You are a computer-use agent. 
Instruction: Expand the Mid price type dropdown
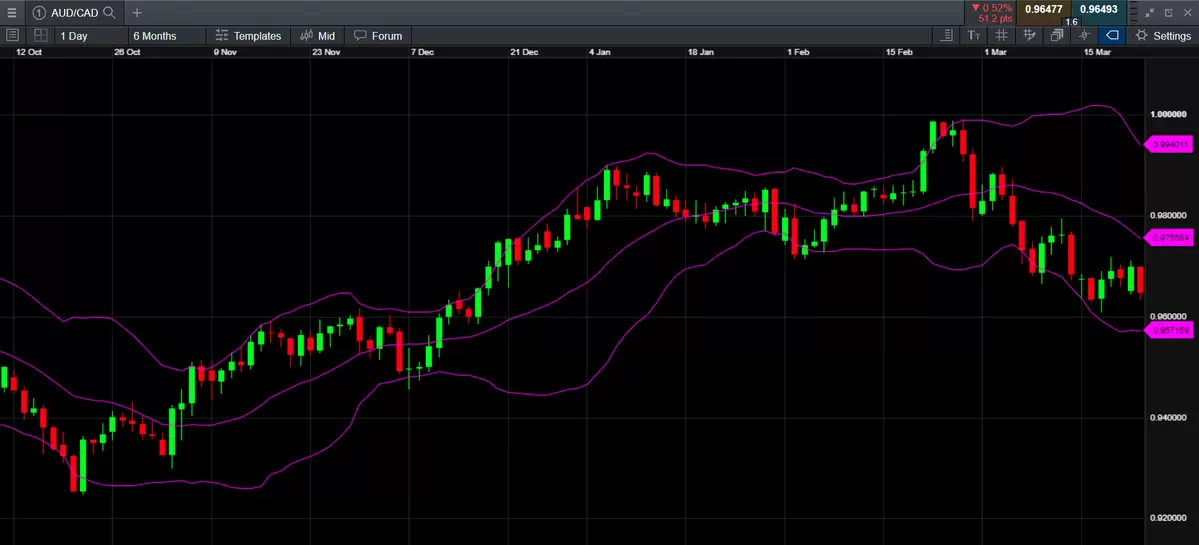(318, 36)
